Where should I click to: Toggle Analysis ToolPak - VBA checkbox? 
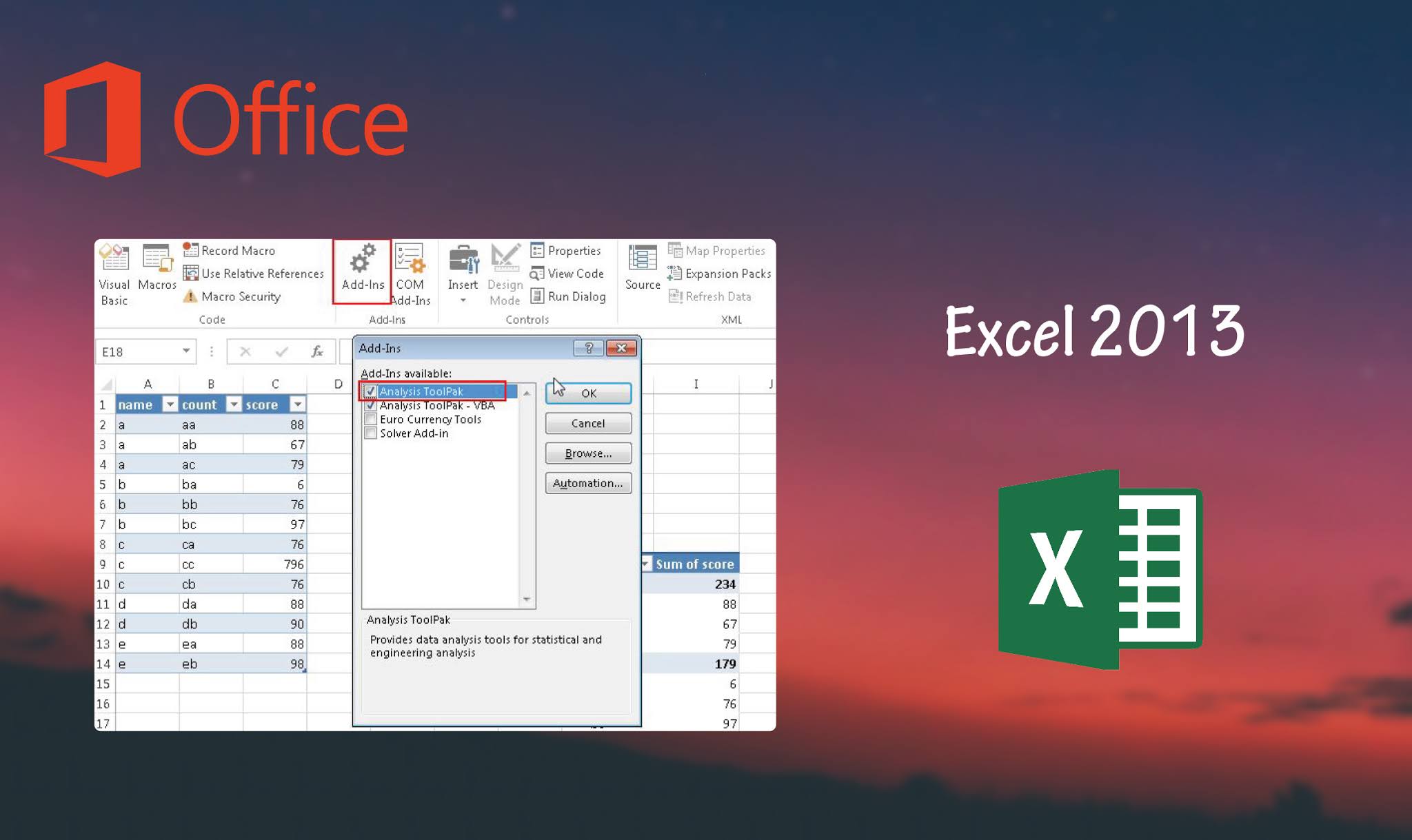point(371,404)
